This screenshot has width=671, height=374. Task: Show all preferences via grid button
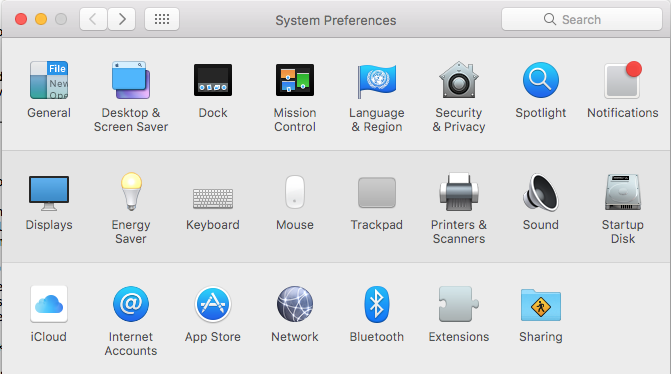[x=162, y=19]
